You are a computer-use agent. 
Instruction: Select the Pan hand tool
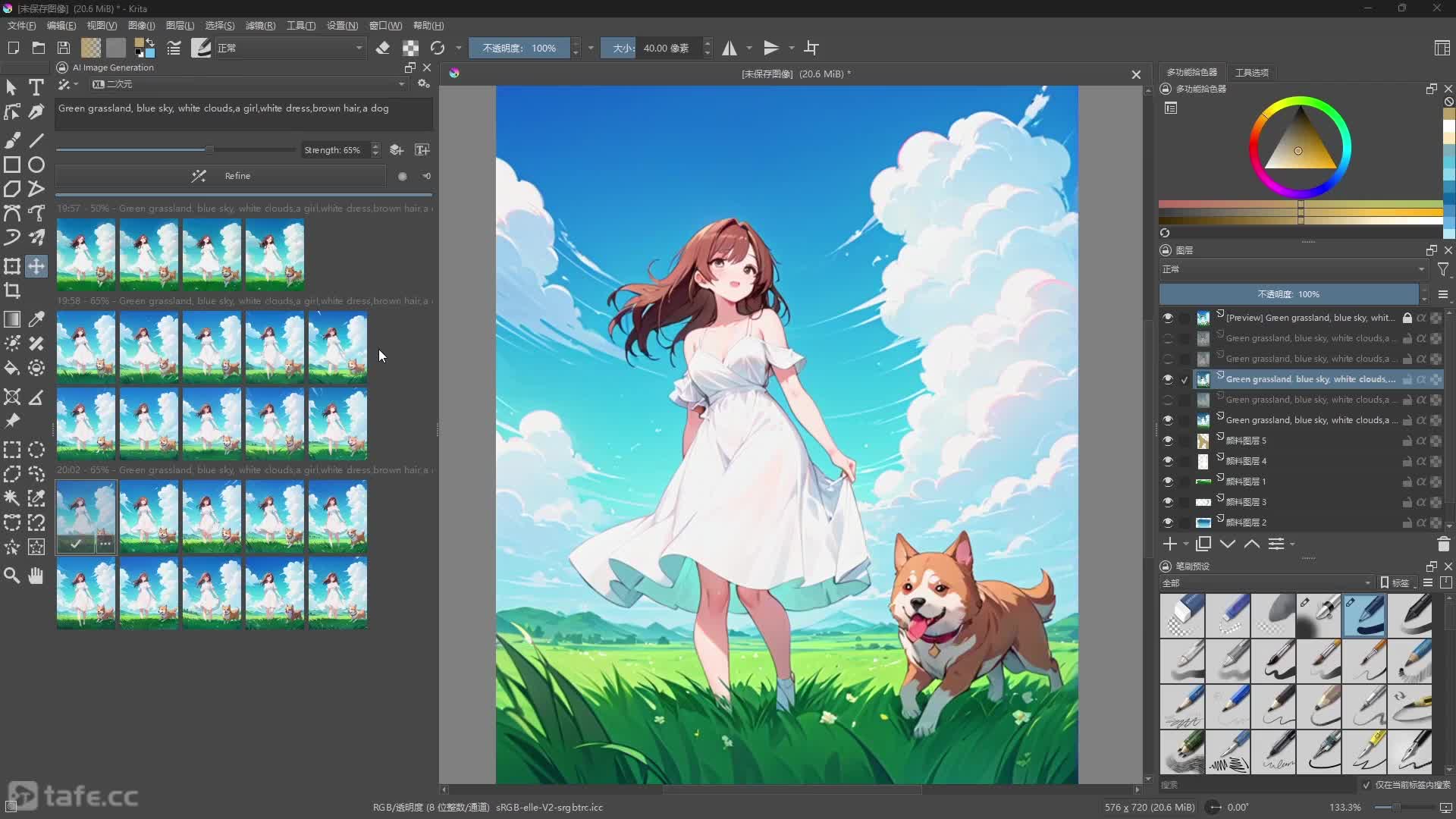tap(36, 576)
